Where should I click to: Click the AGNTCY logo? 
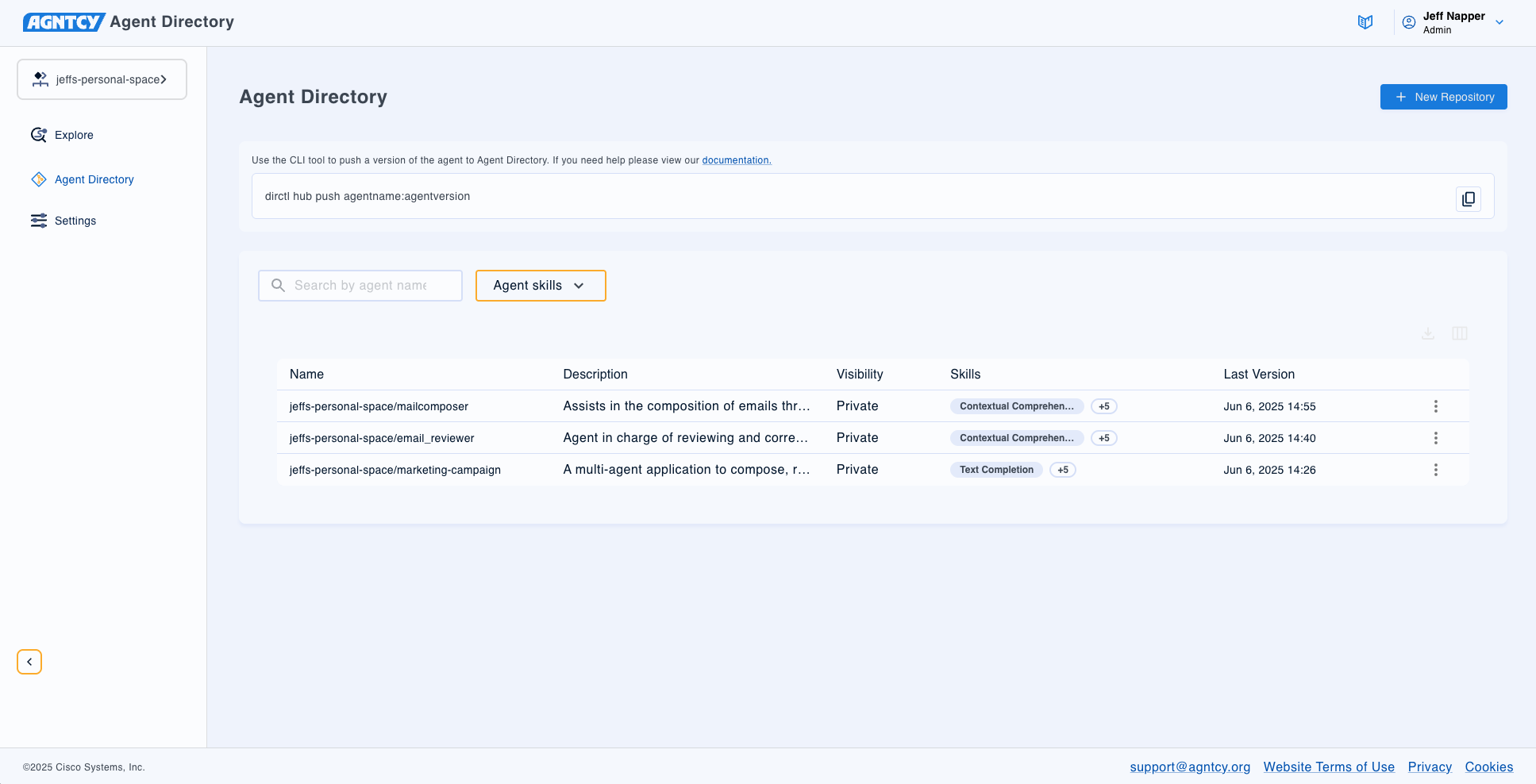click(x=64, y=22)
